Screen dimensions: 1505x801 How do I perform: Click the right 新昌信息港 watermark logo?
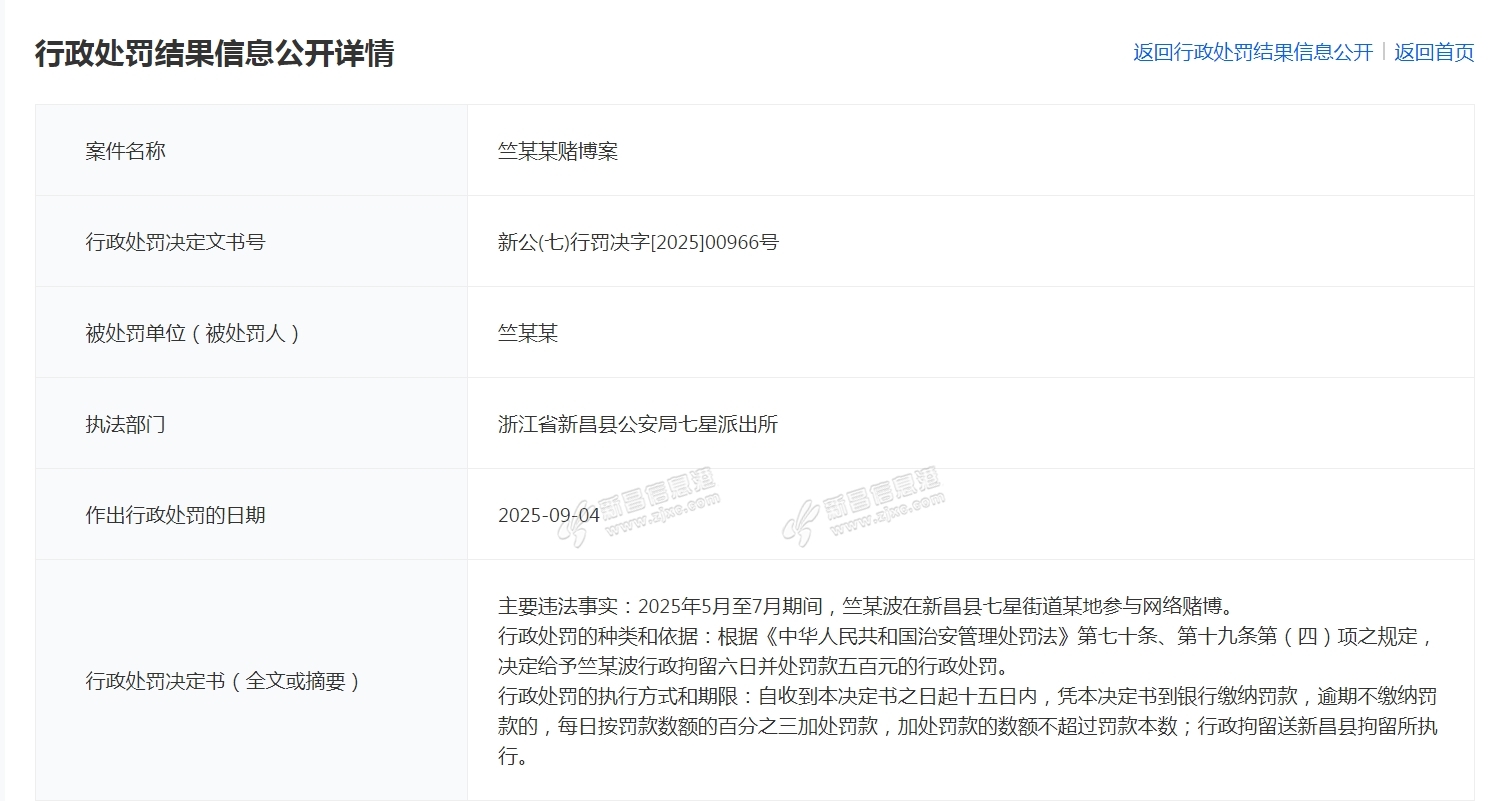coord(862,507)
